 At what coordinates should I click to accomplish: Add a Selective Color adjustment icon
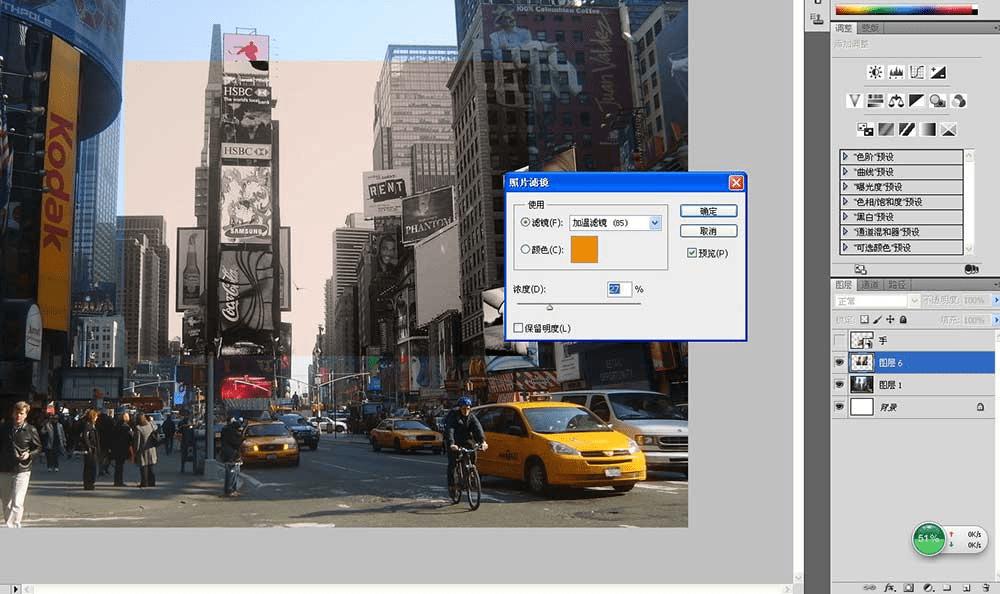[948, 130]
